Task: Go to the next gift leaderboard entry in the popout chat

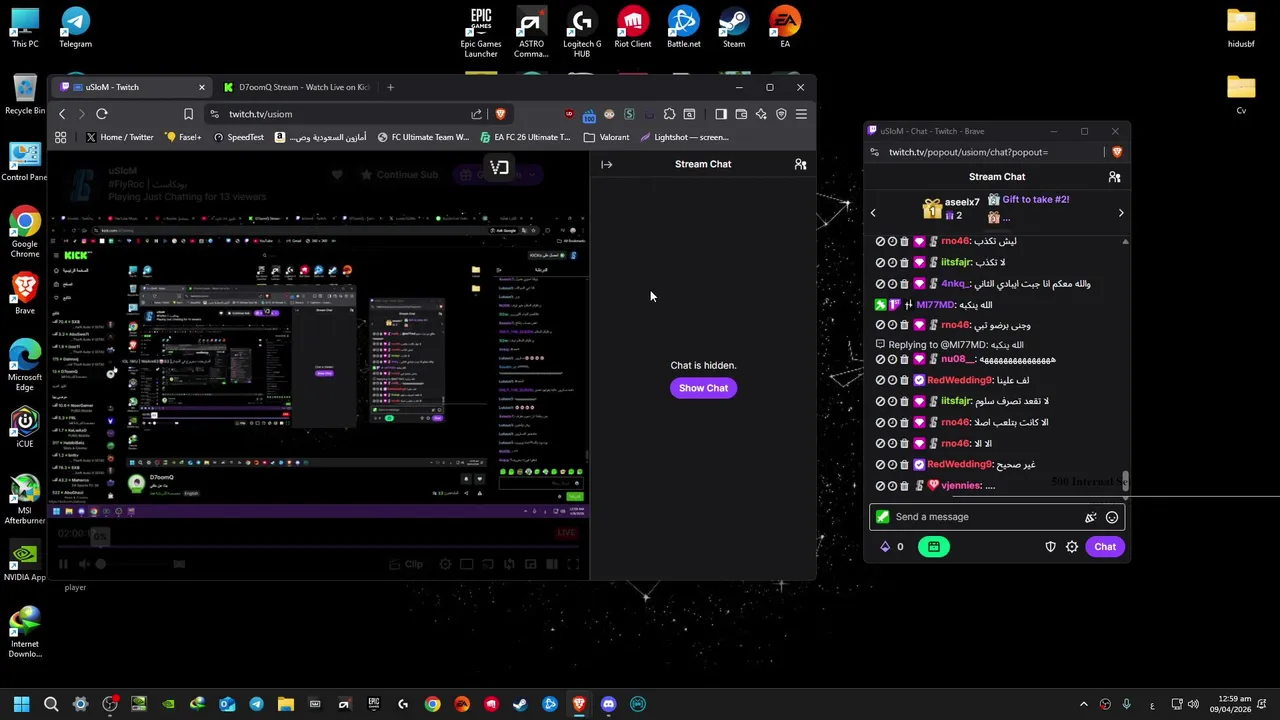Action: click(x=1121, y=213)
